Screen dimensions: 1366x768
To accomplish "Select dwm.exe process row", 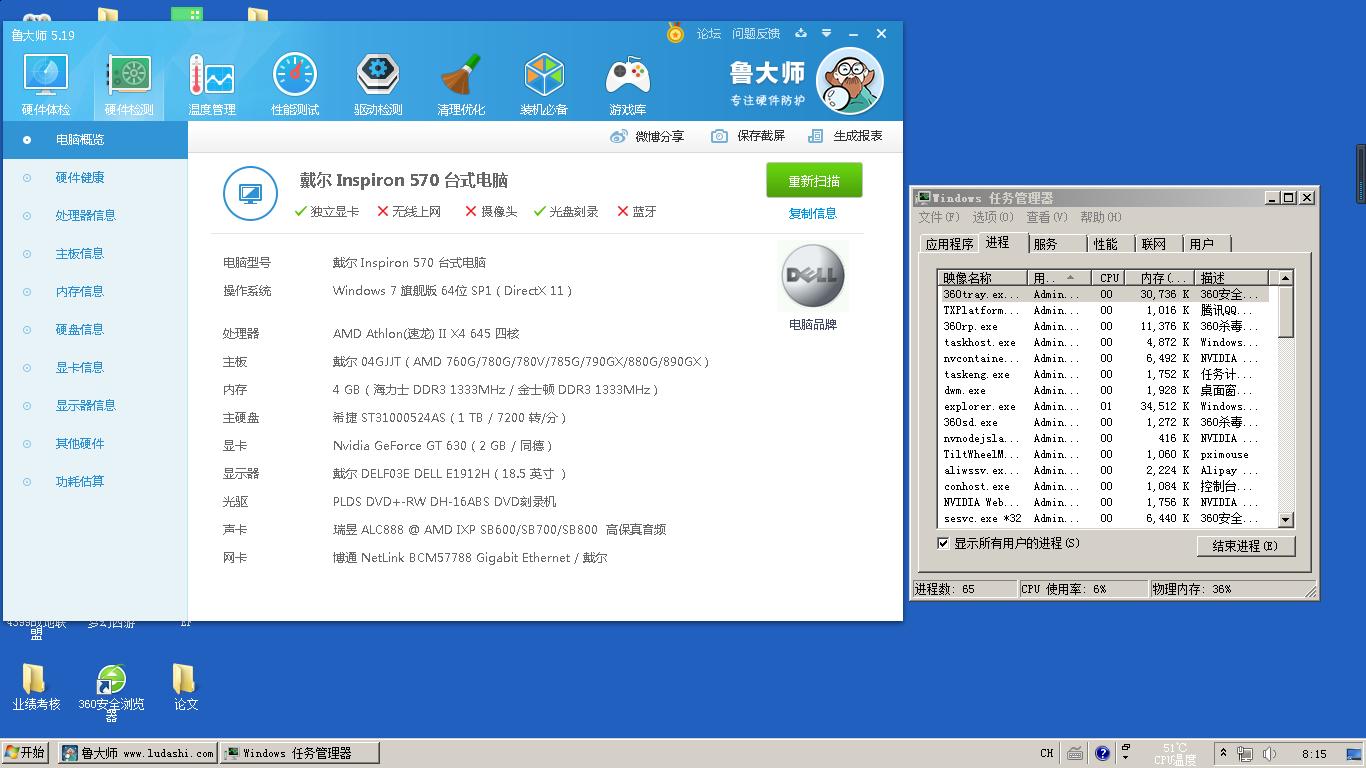I will point(1104,391).
